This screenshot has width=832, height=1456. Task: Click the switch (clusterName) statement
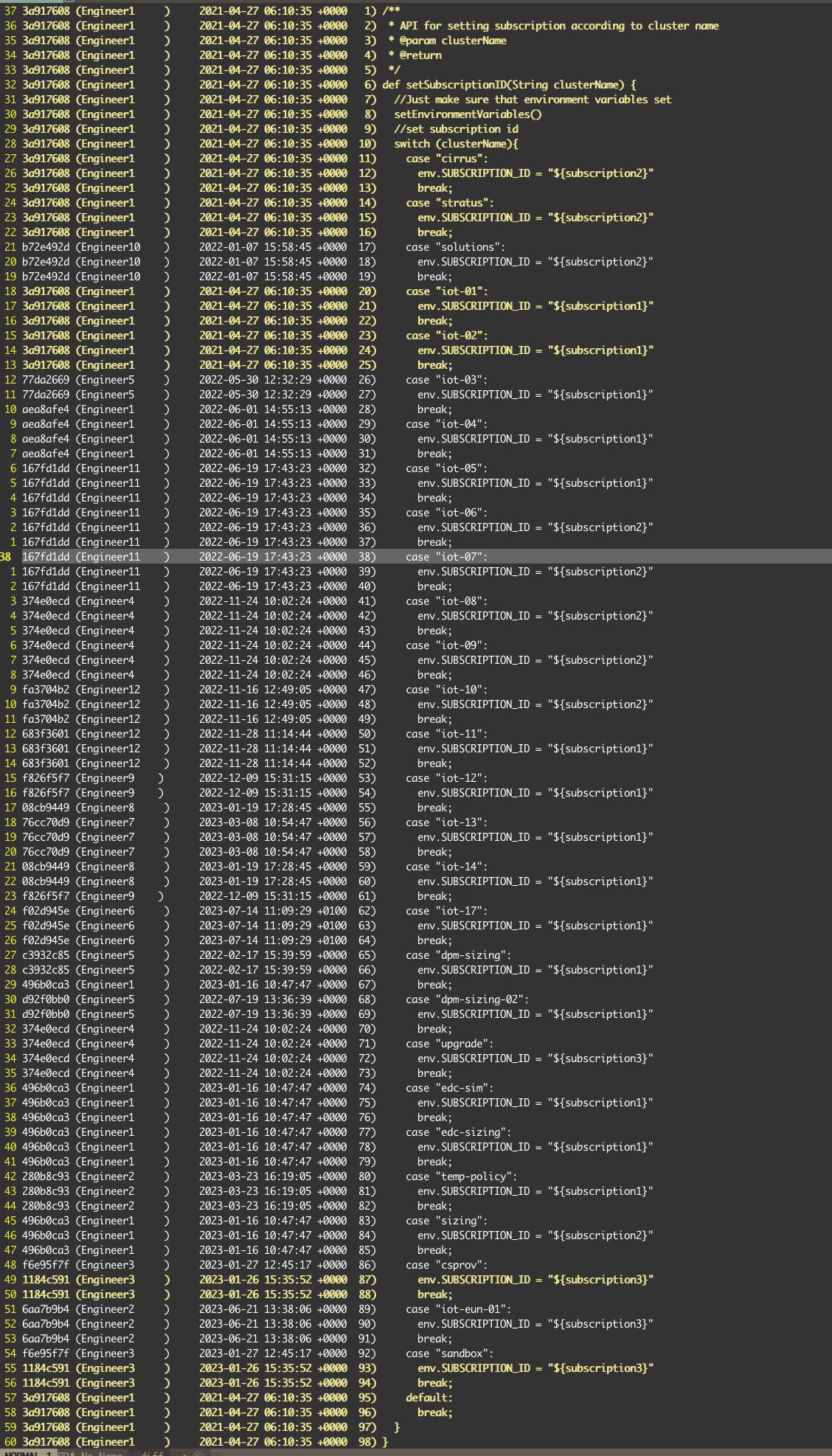(456, 144)
